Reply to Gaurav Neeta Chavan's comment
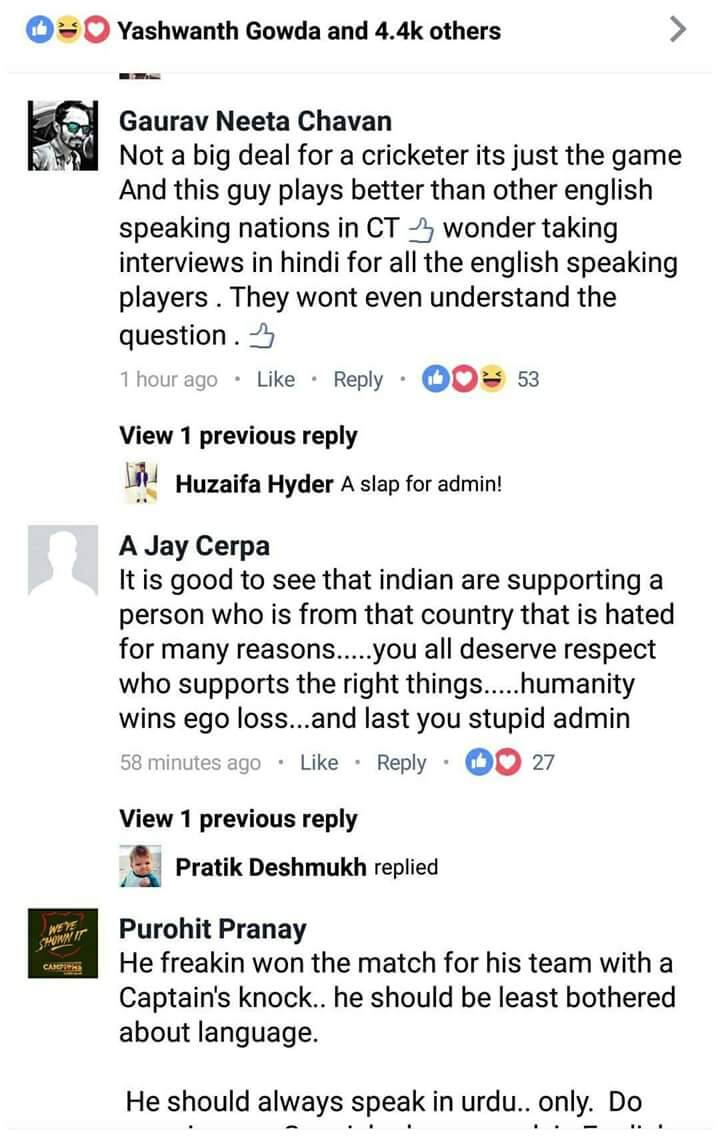This screenshot has height=1137, width=720. (357, 379)
